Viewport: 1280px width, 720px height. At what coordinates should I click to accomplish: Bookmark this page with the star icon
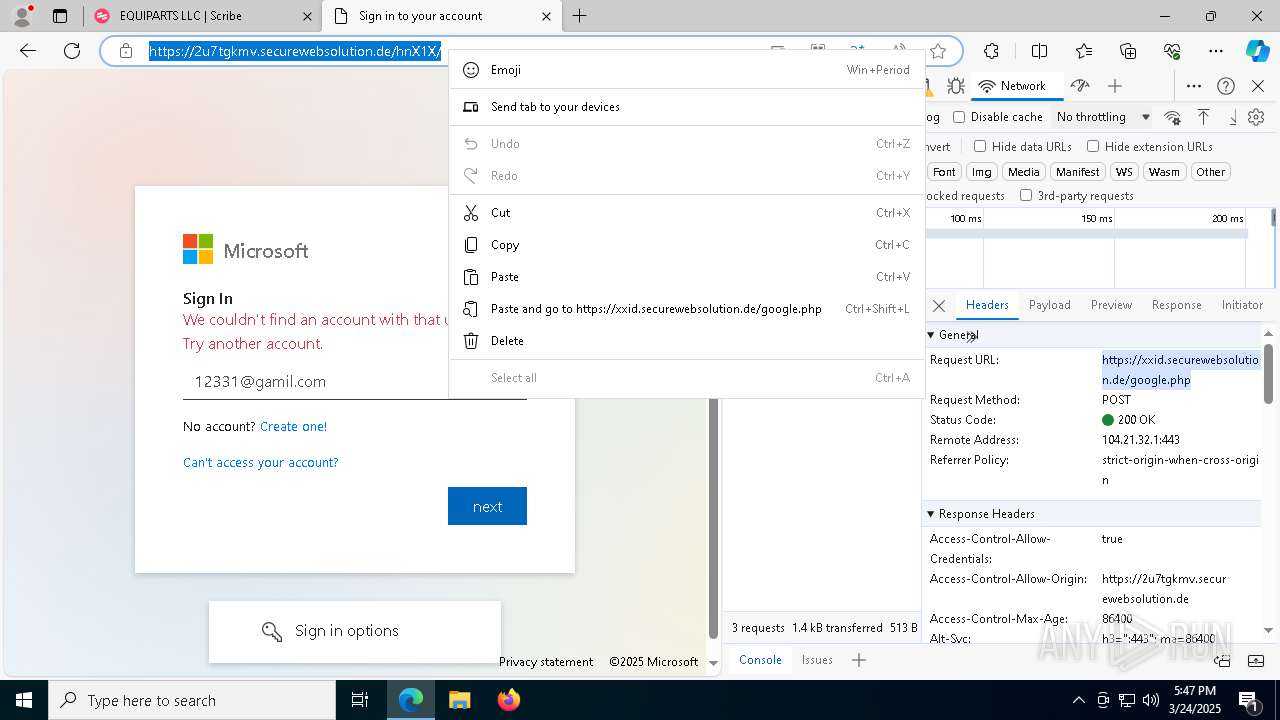tap(938, 51)
